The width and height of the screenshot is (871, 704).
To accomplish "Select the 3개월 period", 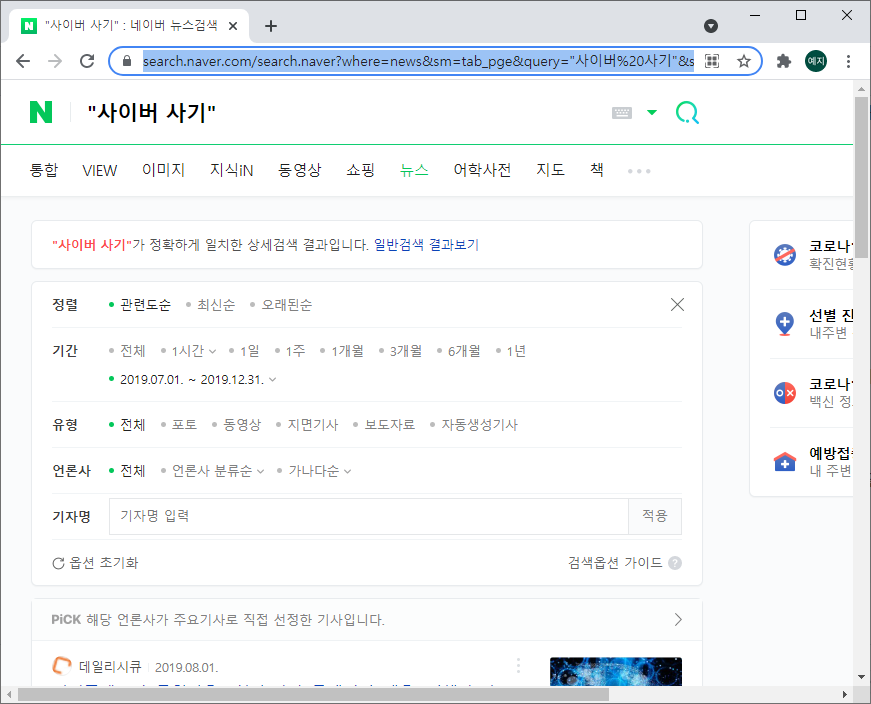I will [406, 351].
